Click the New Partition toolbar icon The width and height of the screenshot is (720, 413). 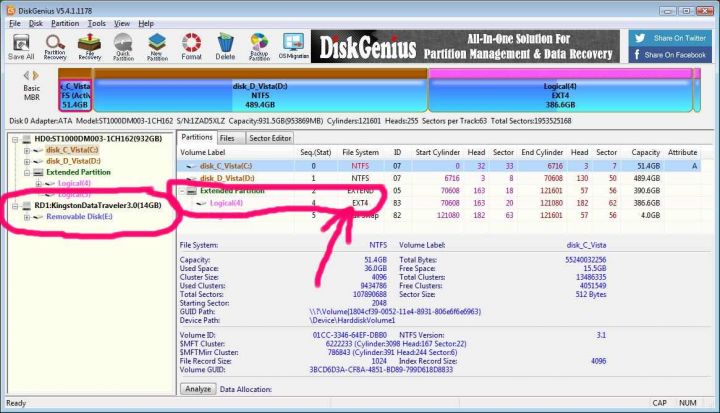[x=157, y=47]
